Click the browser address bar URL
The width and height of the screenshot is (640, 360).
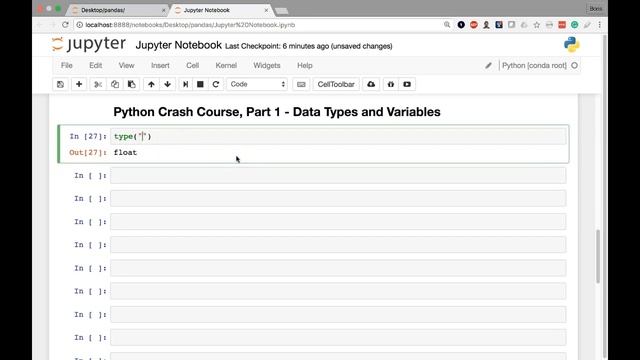coord(190,25)
